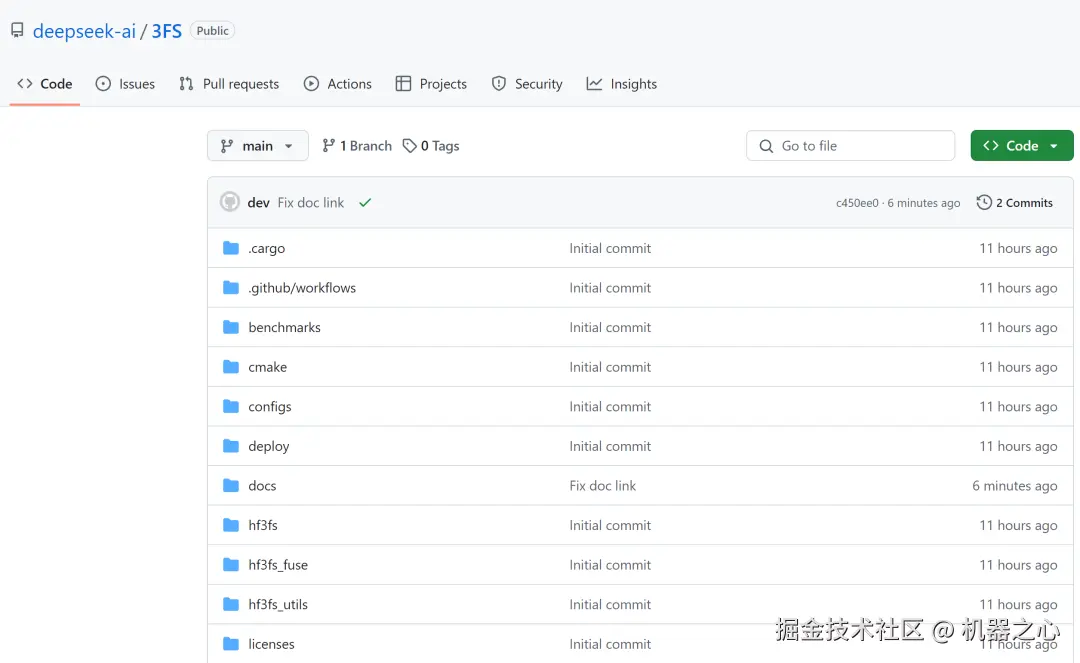Open the deepseek-ai owner link
The image size is (1080, 663).
[x=84, y=31]
